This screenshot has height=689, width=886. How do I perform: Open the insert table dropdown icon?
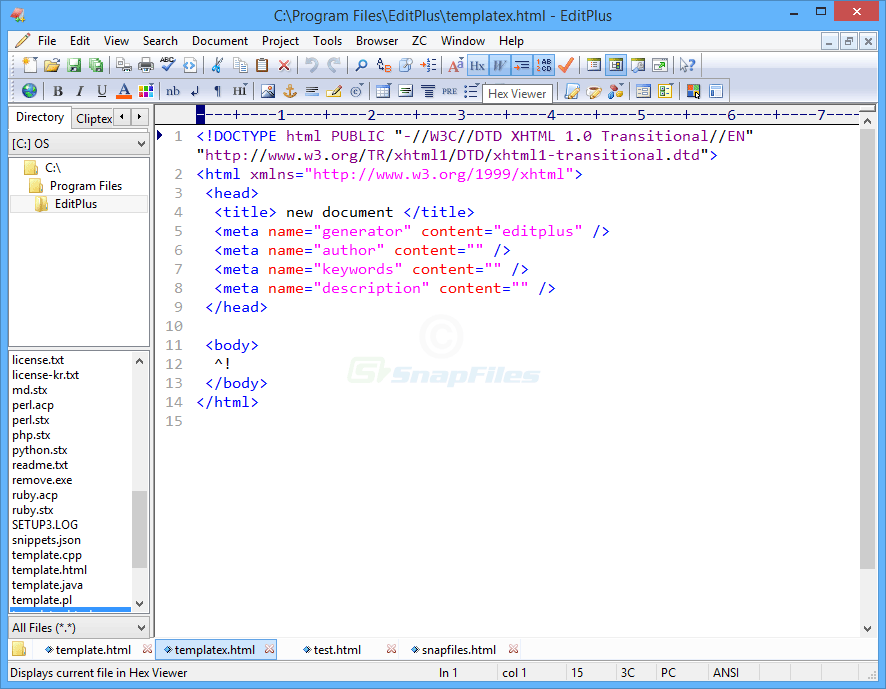click(383, 91)
